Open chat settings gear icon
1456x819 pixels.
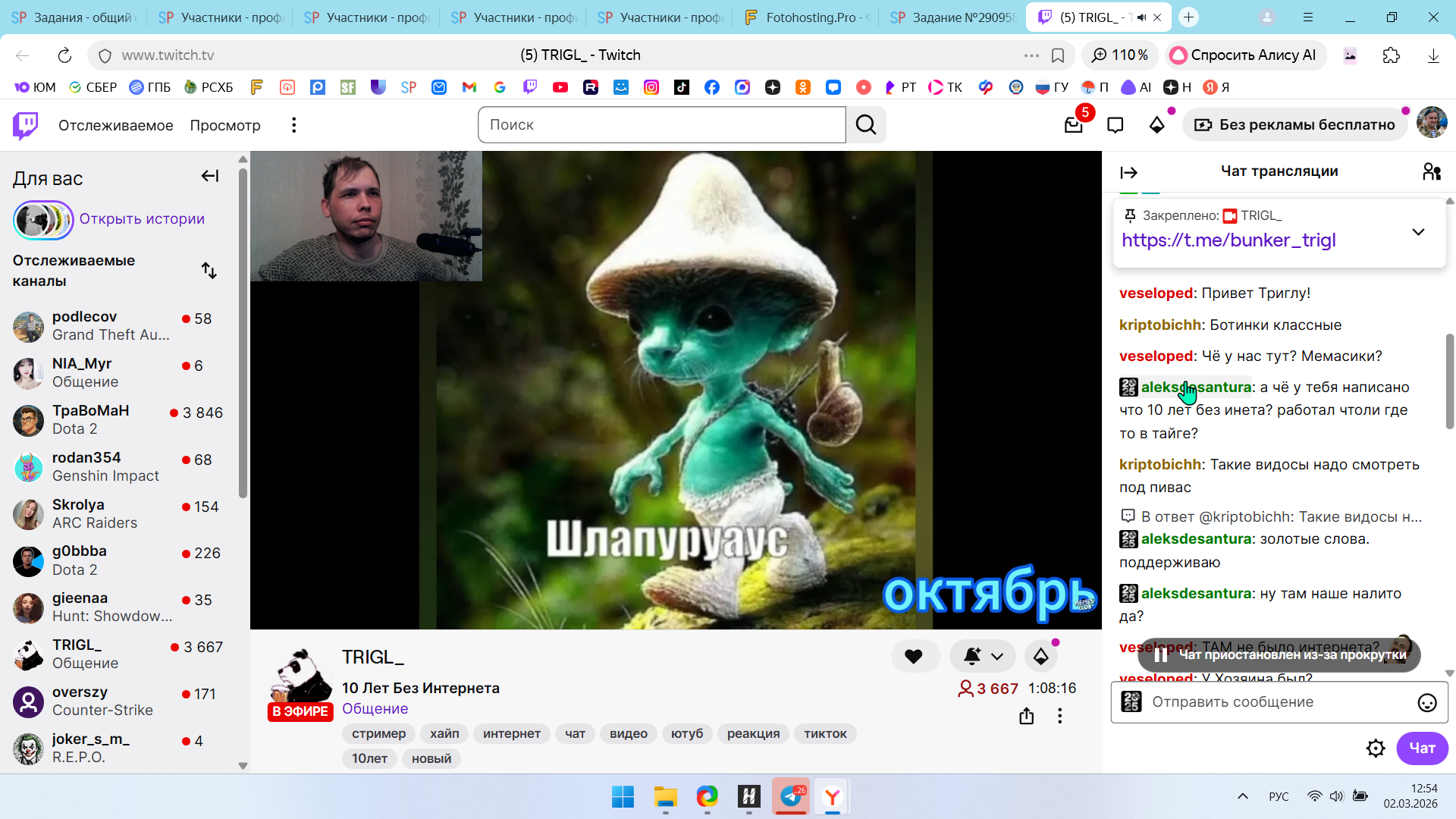pyautogui.click(x=1376, y=748)
